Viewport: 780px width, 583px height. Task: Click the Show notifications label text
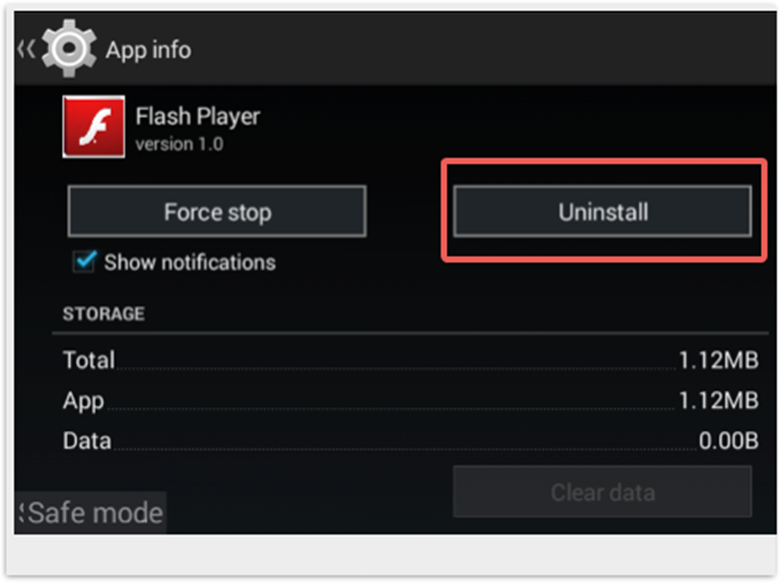coord(190,262)
